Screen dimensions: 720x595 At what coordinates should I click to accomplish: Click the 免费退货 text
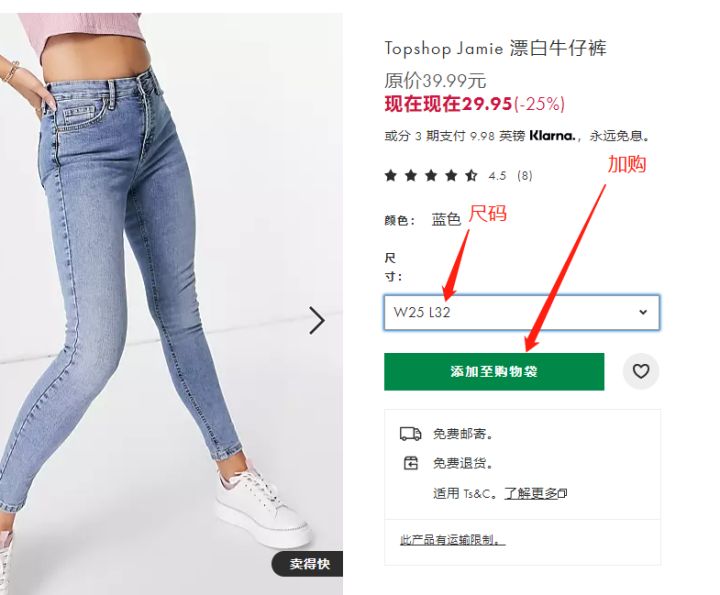coord(463,463)
